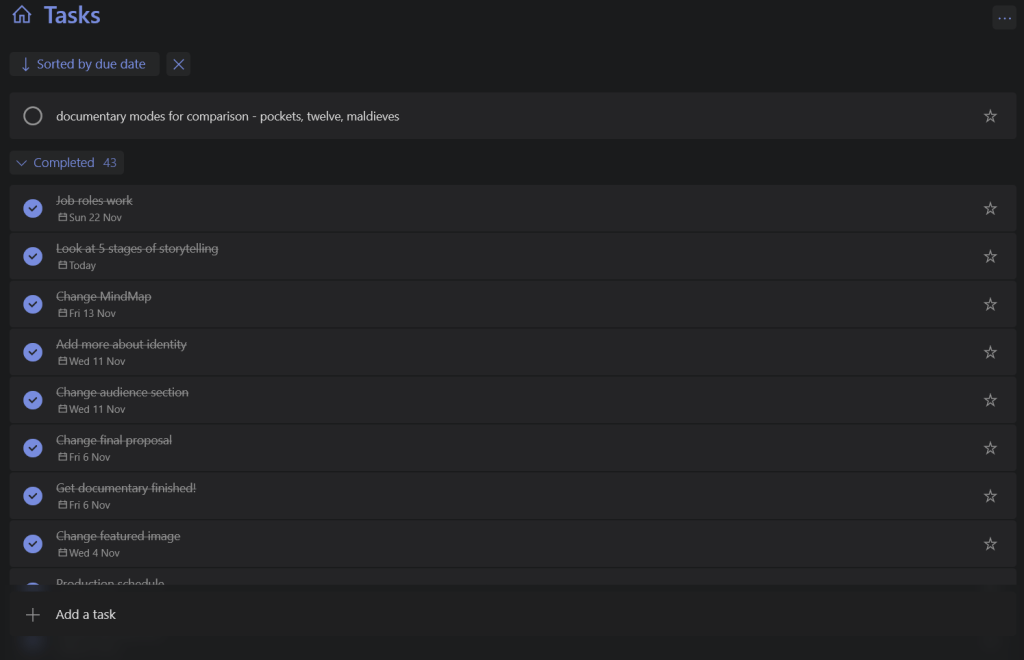Click the plus icon to add a task
1024x660 pixels.
click(x=33, y=614)
